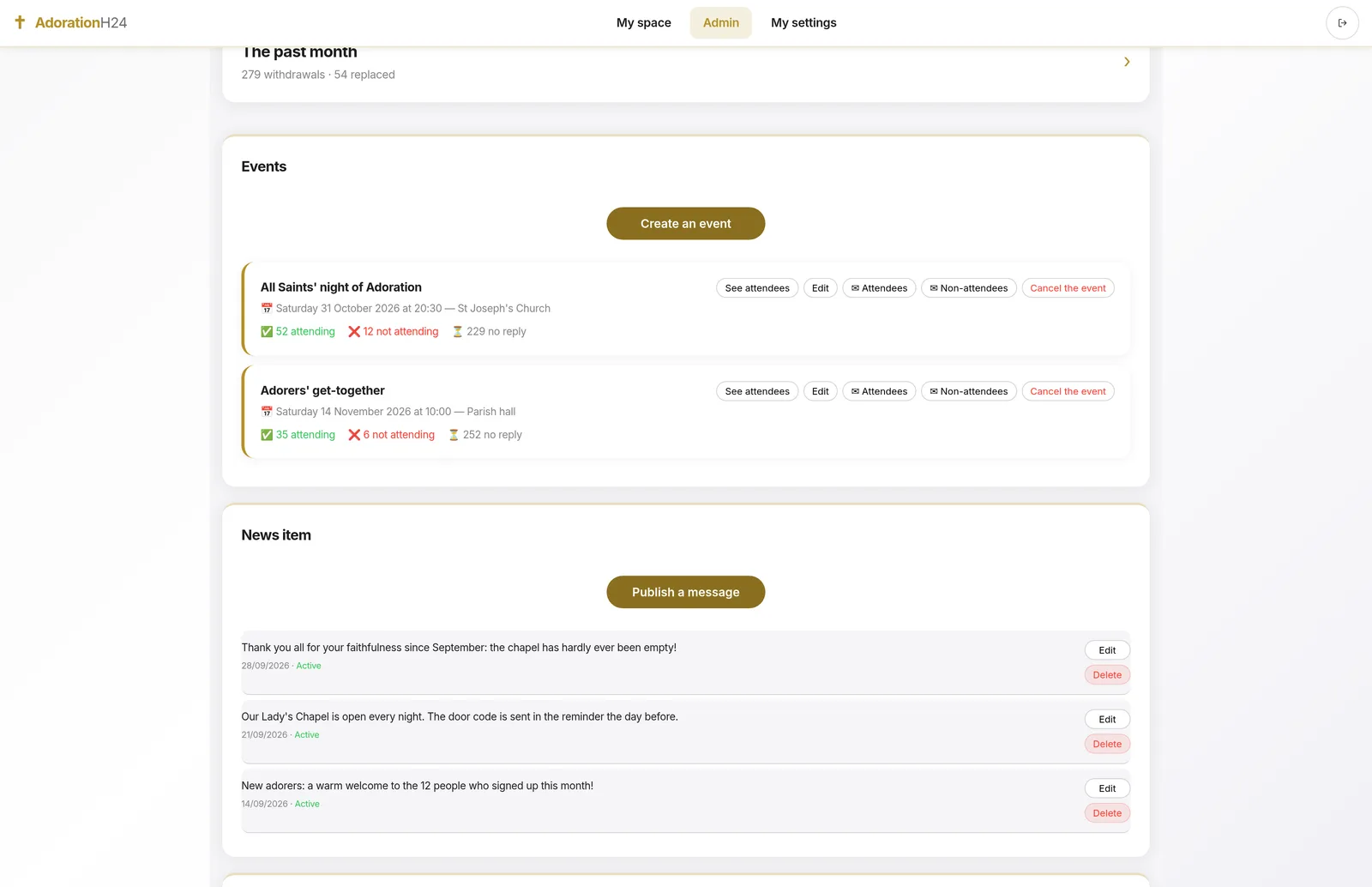Email non-attendees of Adorers' get-together
1372x887 pixels.
coord(969,391)
